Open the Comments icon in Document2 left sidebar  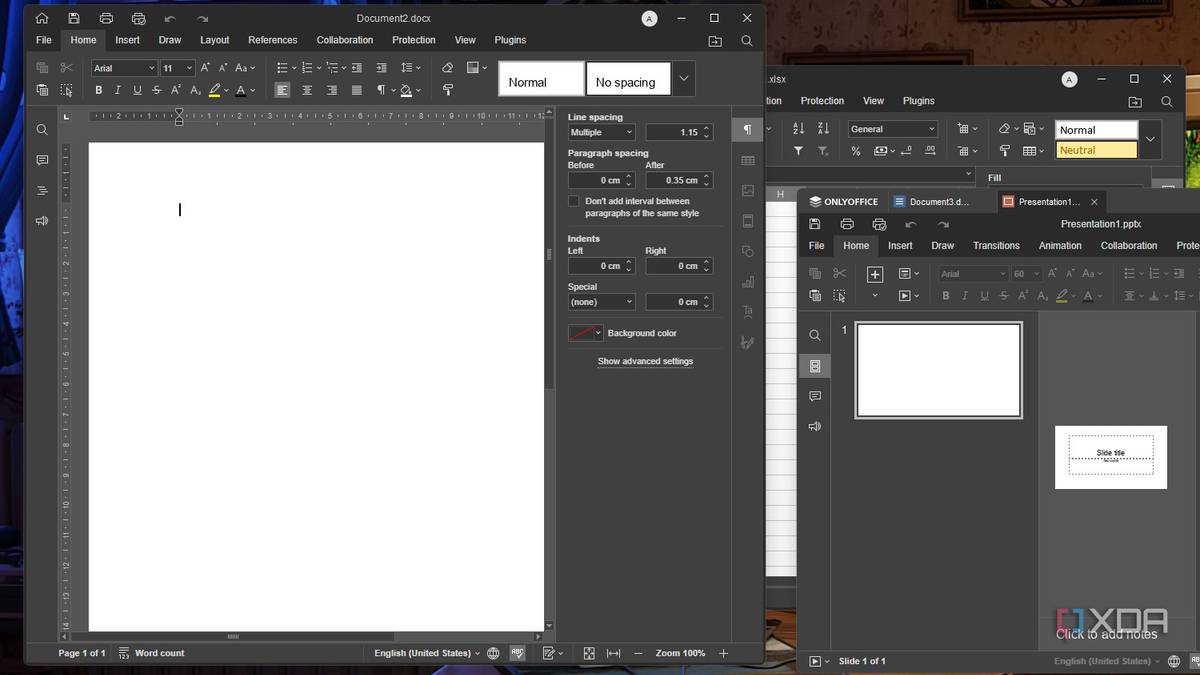coord(42,160)
